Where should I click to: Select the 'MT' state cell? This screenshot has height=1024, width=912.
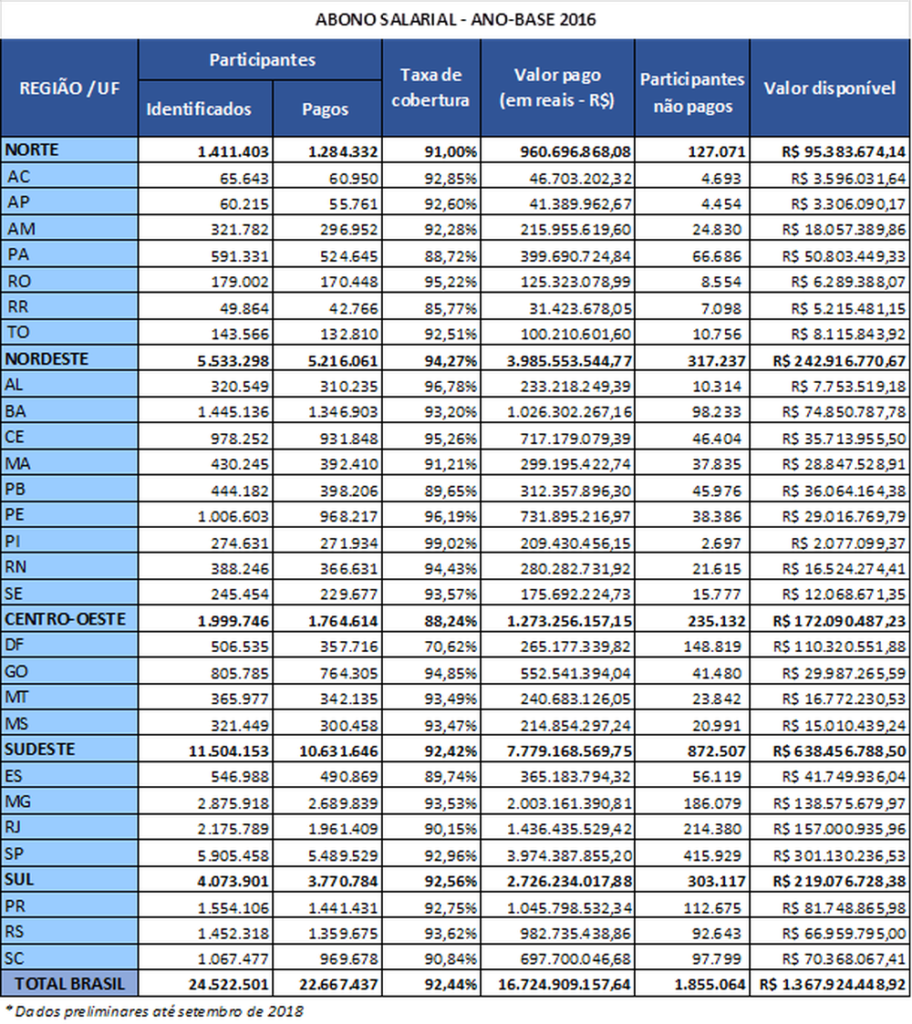pos(69,697)
